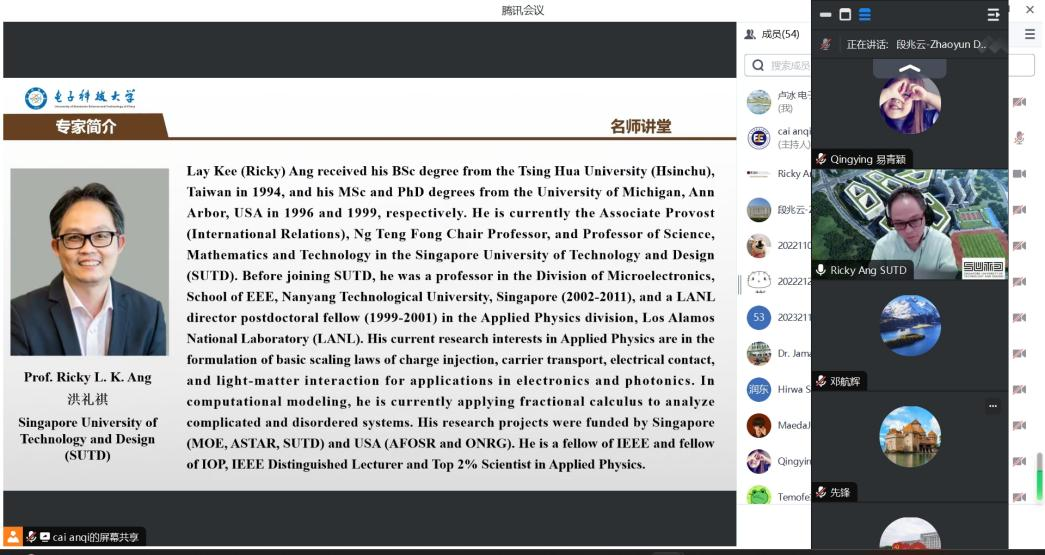The width and height of the screenshot is (1045, 555).
Task: Select the frog avatar Temofe member
Action: coord(758,496)
